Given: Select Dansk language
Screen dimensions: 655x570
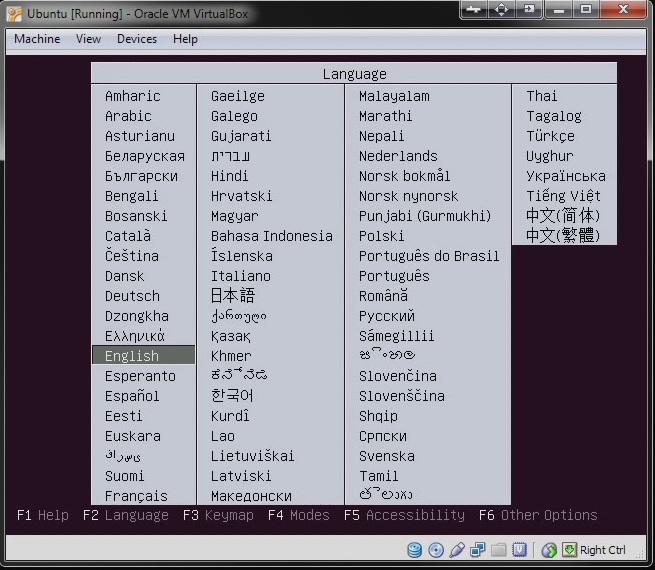Looking at the screenshot, I should pos(124,276).
